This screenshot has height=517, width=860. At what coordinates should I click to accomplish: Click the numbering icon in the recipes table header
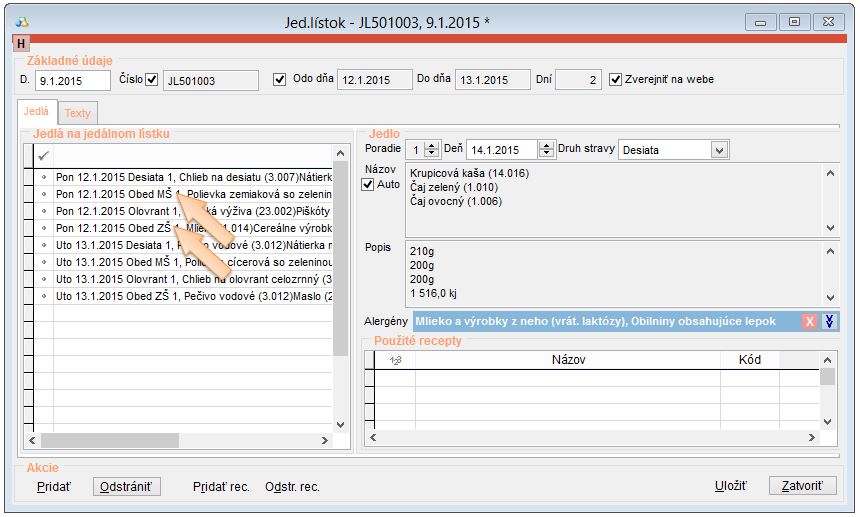(x=394, y=359)
